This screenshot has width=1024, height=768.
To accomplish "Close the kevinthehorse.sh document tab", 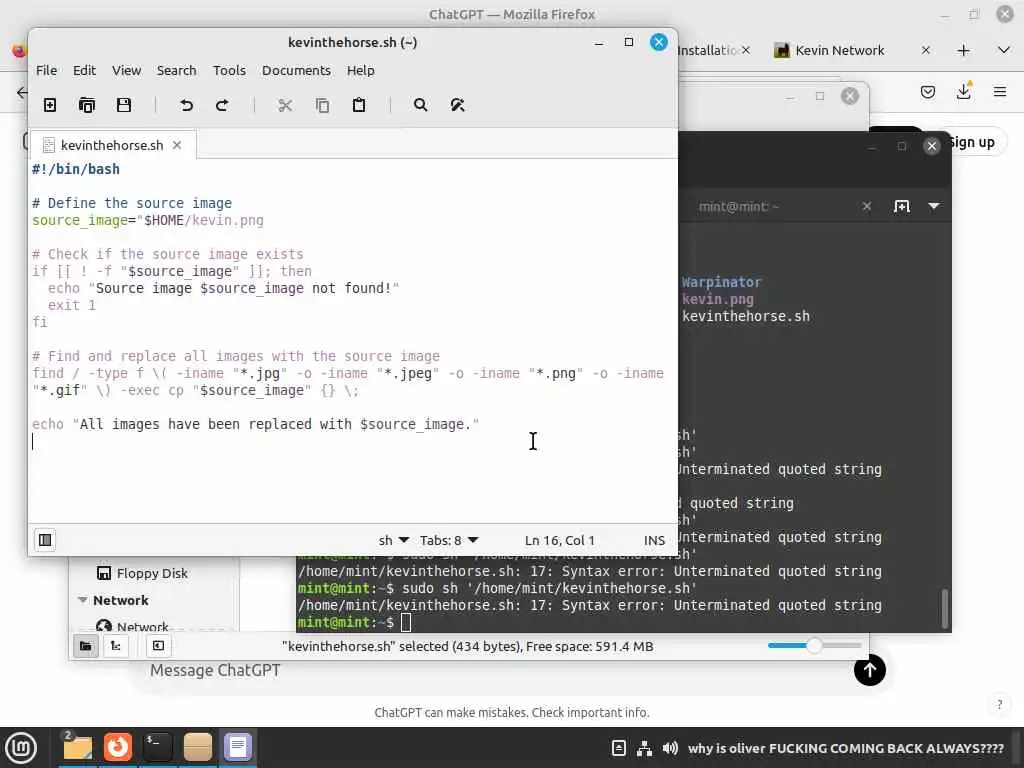I will (177, 145).
